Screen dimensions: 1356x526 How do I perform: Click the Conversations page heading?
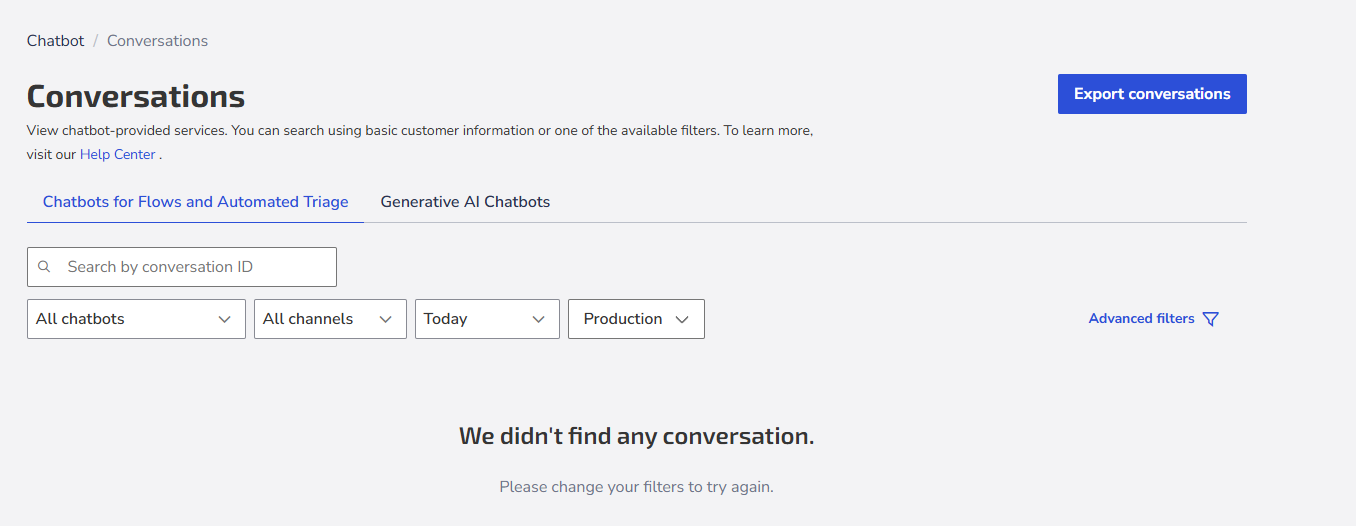coord(136,96)
